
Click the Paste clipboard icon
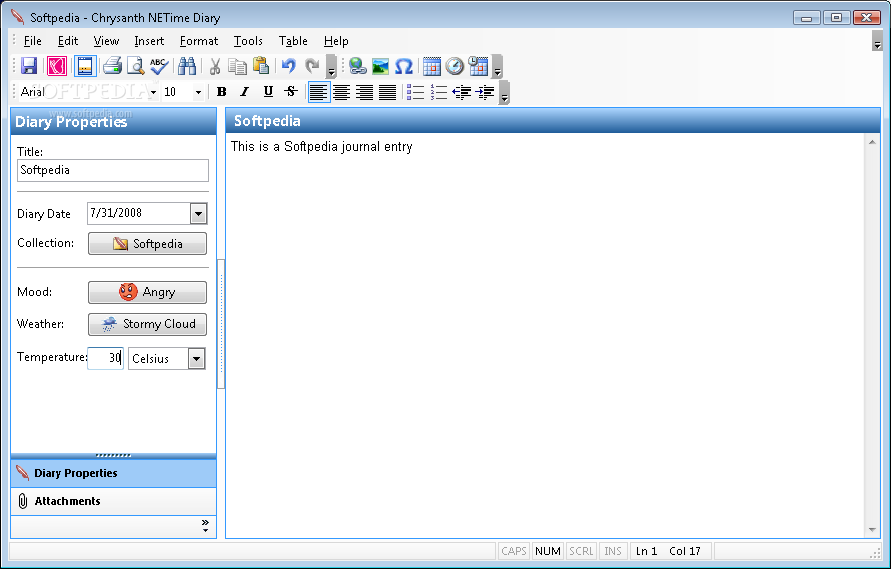click(x=261, y=66)
